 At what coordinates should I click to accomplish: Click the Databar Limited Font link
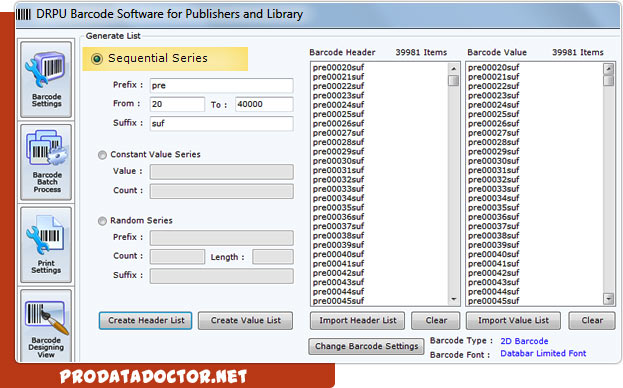tap(543, 353)
